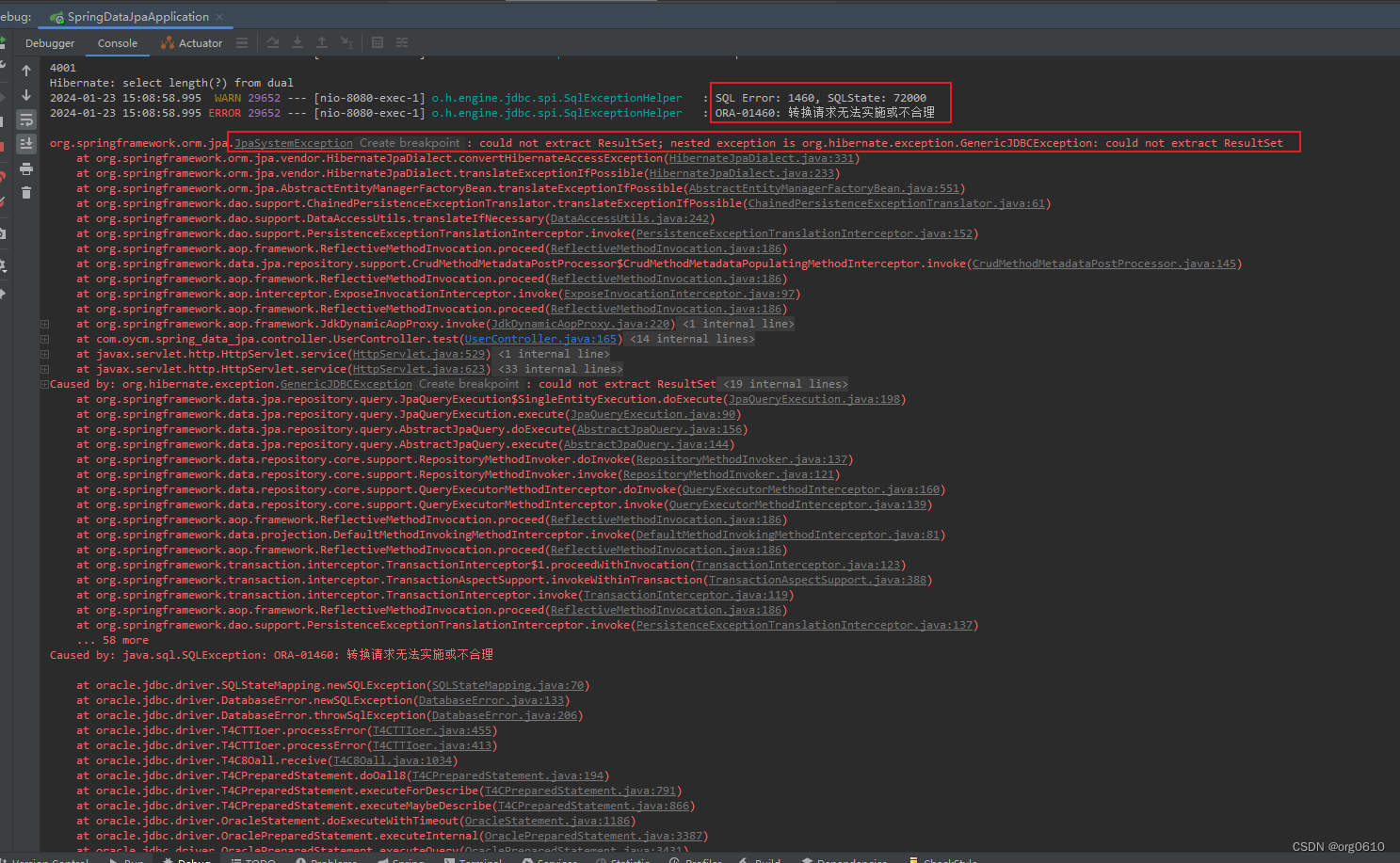
Task: Expand fold marker on HttpServlet.java:623 line
Action: click(x=44, y=369)
